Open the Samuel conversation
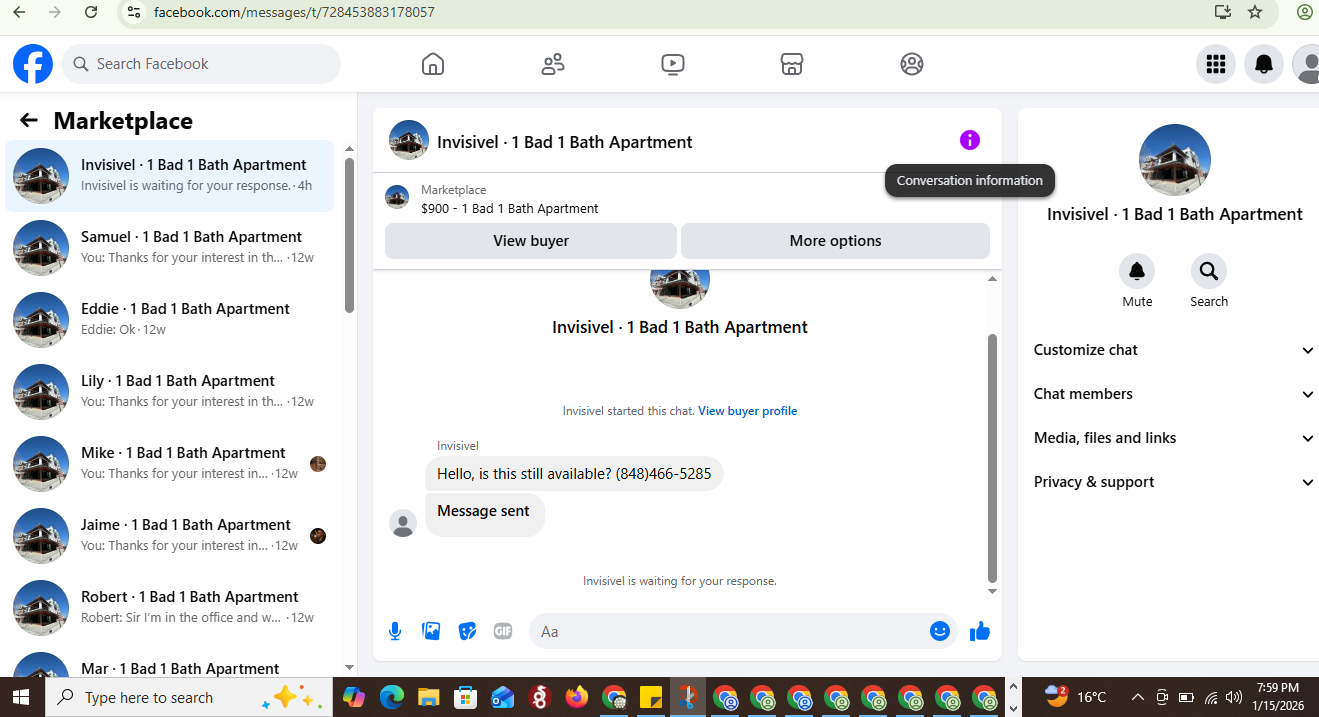1319x717 pixels. [x=170, y=248]
